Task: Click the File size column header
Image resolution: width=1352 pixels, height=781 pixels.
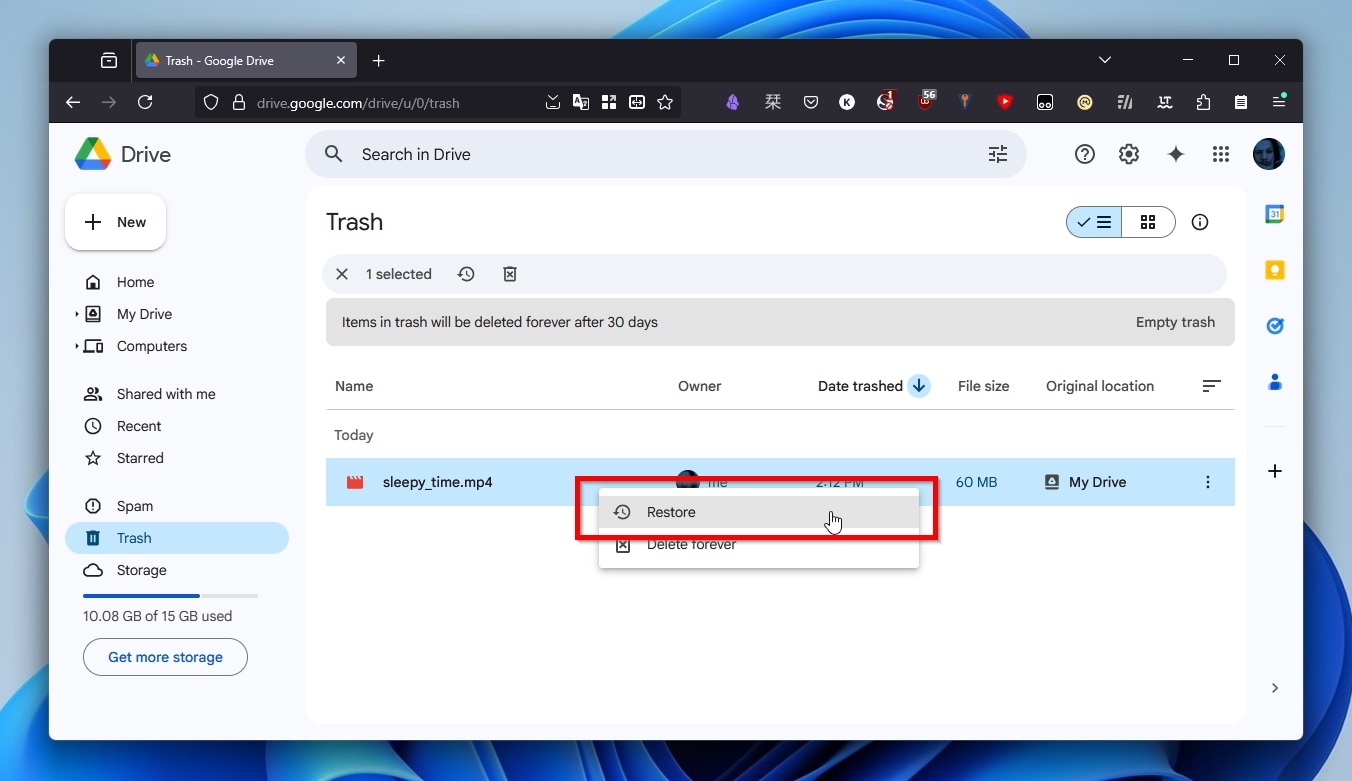Action: [983, 386]
